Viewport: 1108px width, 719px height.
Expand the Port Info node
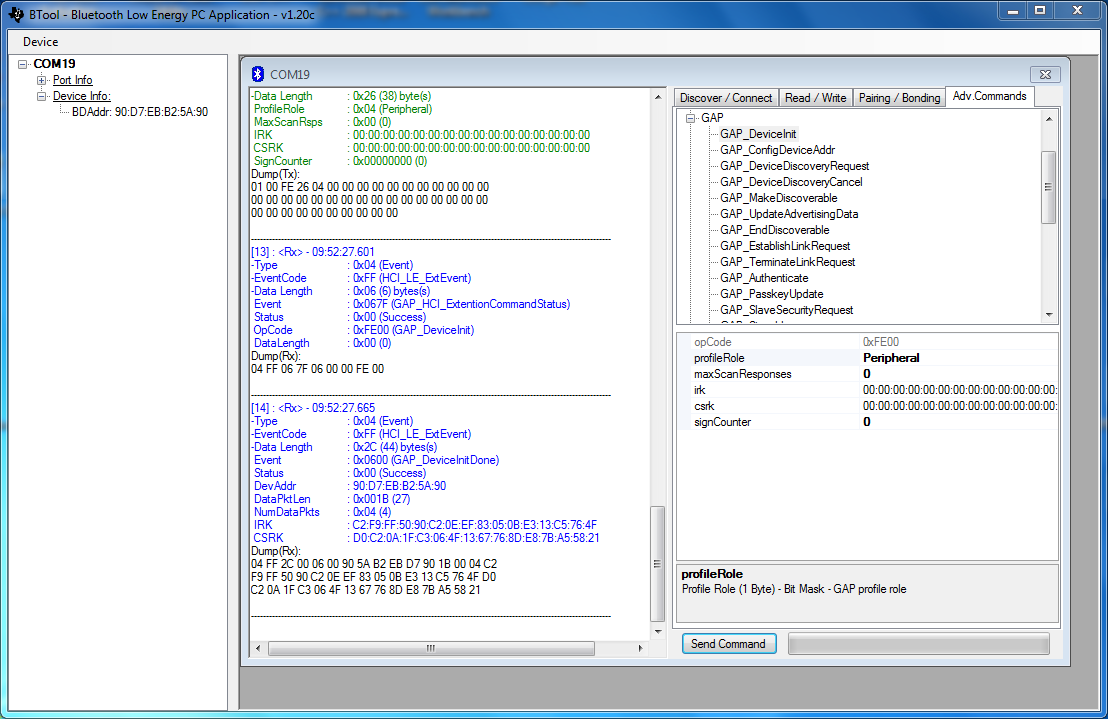click(x=42, y=81)
